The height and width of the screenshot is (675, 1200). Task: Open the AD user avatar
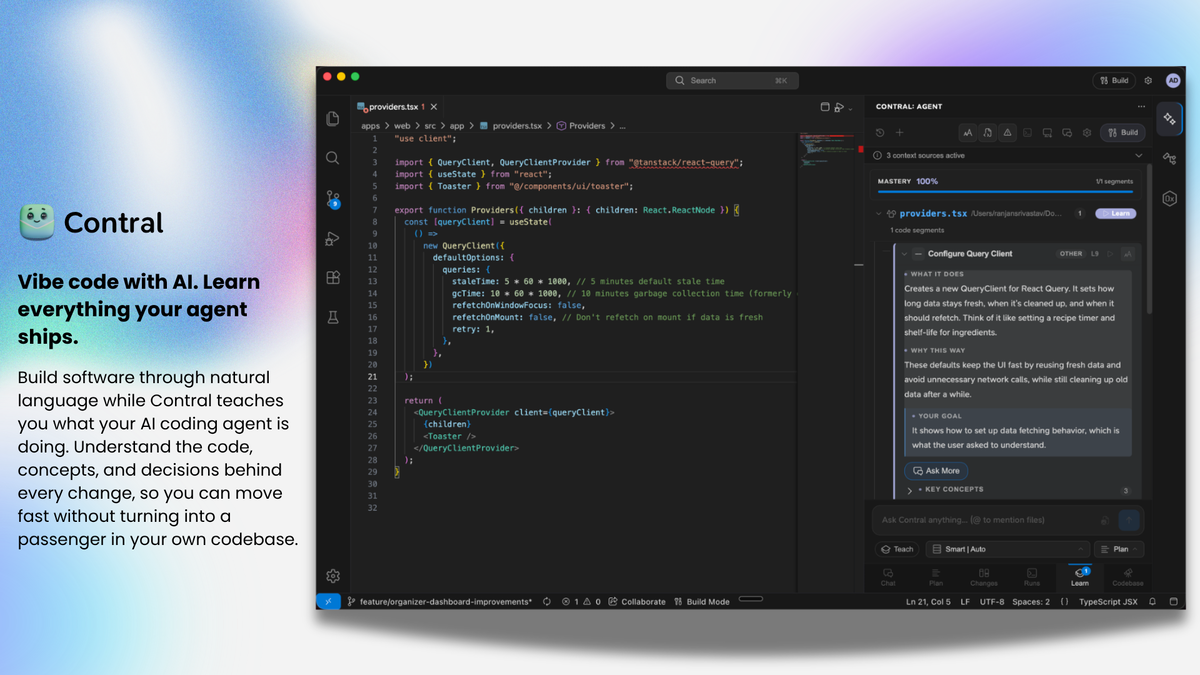tap(1172, 80)
